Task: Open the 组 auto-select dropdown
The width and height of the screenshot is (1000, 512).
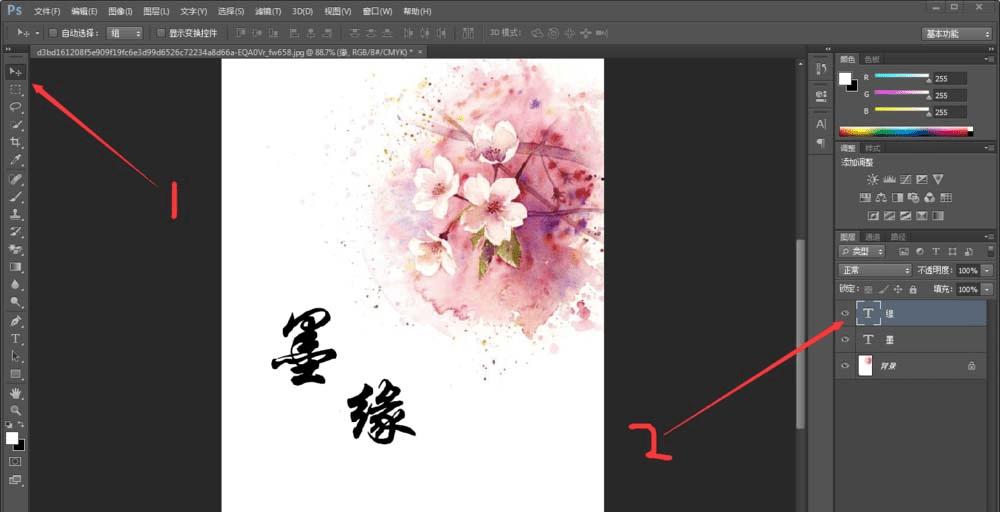Action: coord(124,33)
